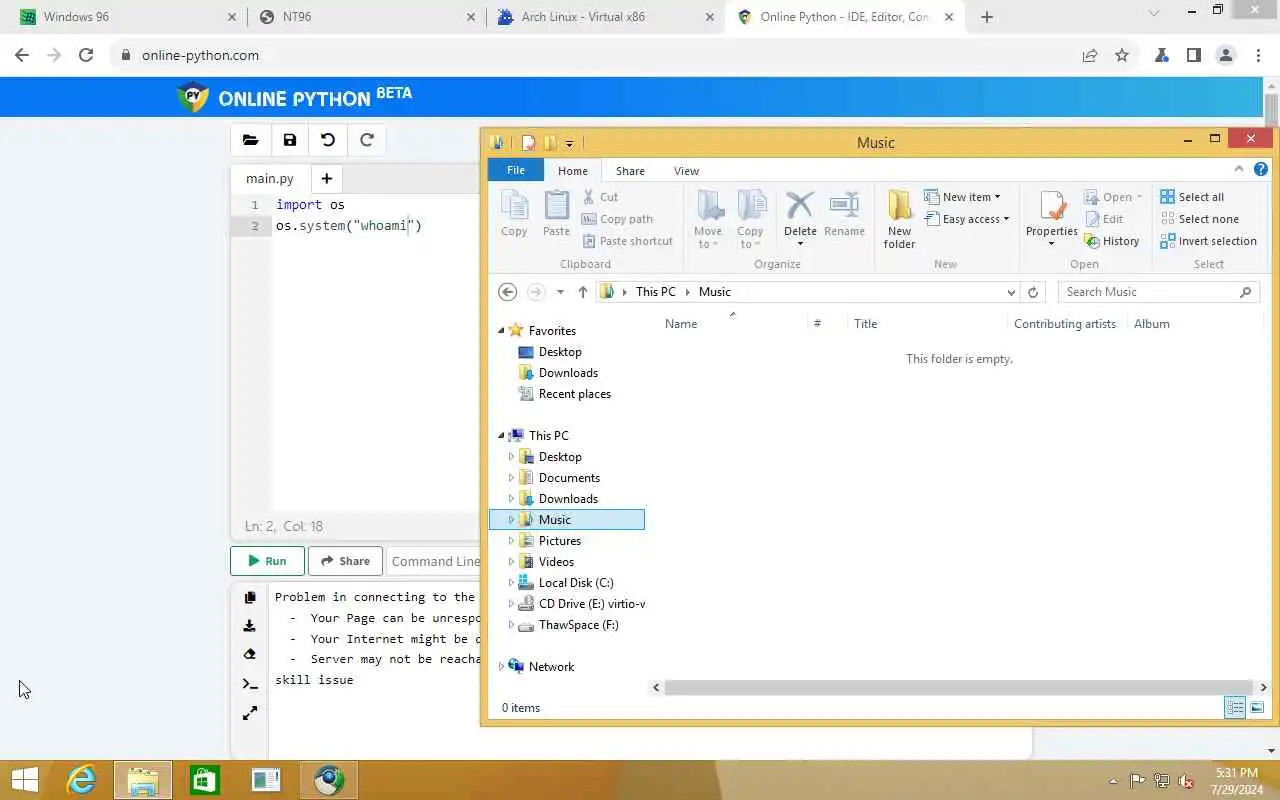
Task: Undo last edit in Online Python editor
Action: coord(328,140)
